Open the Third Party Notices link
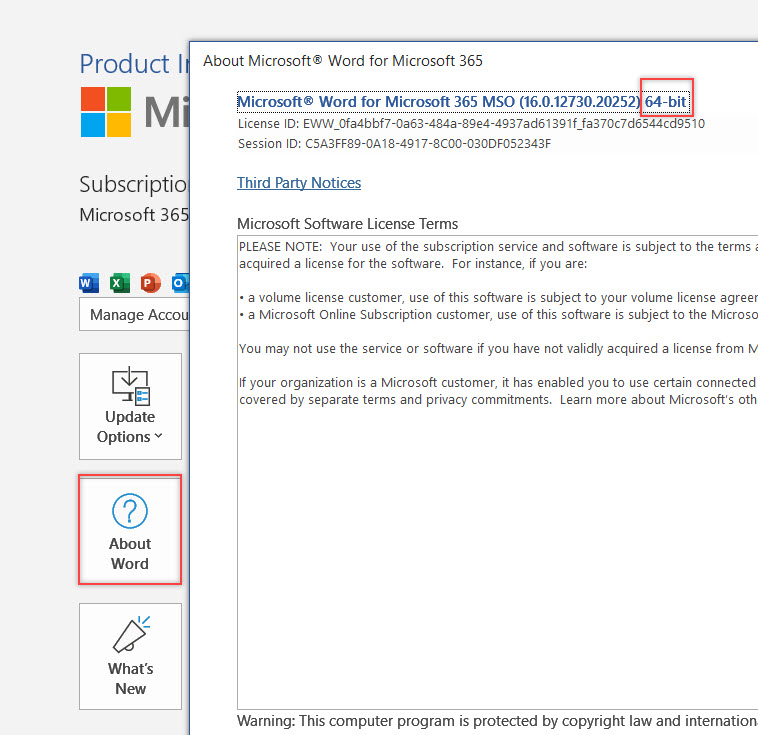Viewport: 758px width, 735px height. [299, 183]
